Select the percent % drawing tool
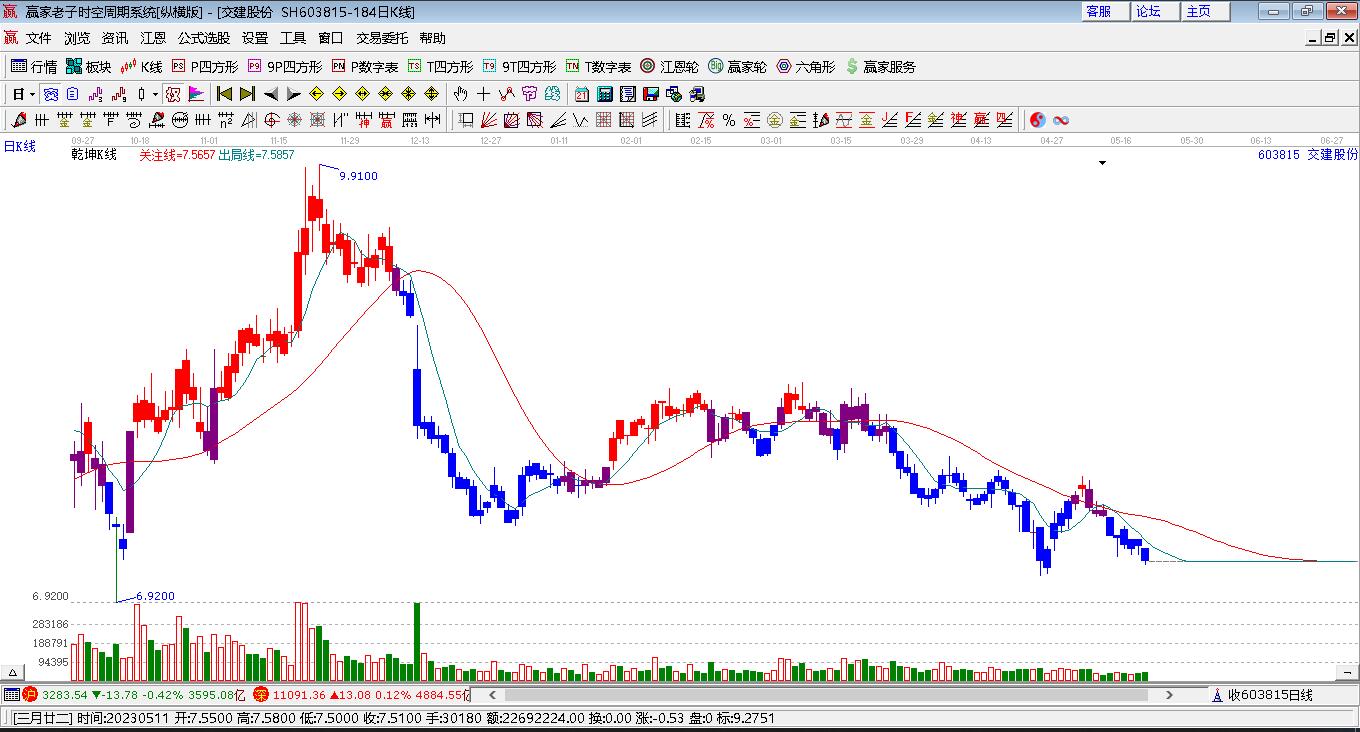The image size is (1360, 732). [x=729, y=120]
